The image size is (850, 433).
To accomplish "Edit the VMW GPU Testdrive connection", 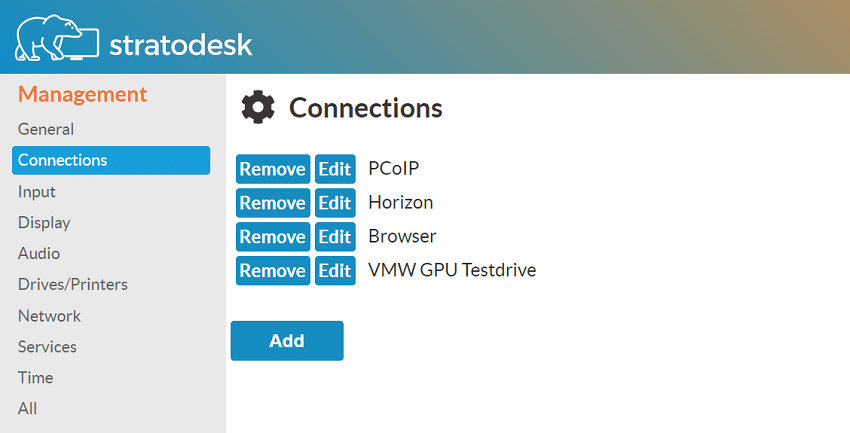I will point(335,270).
